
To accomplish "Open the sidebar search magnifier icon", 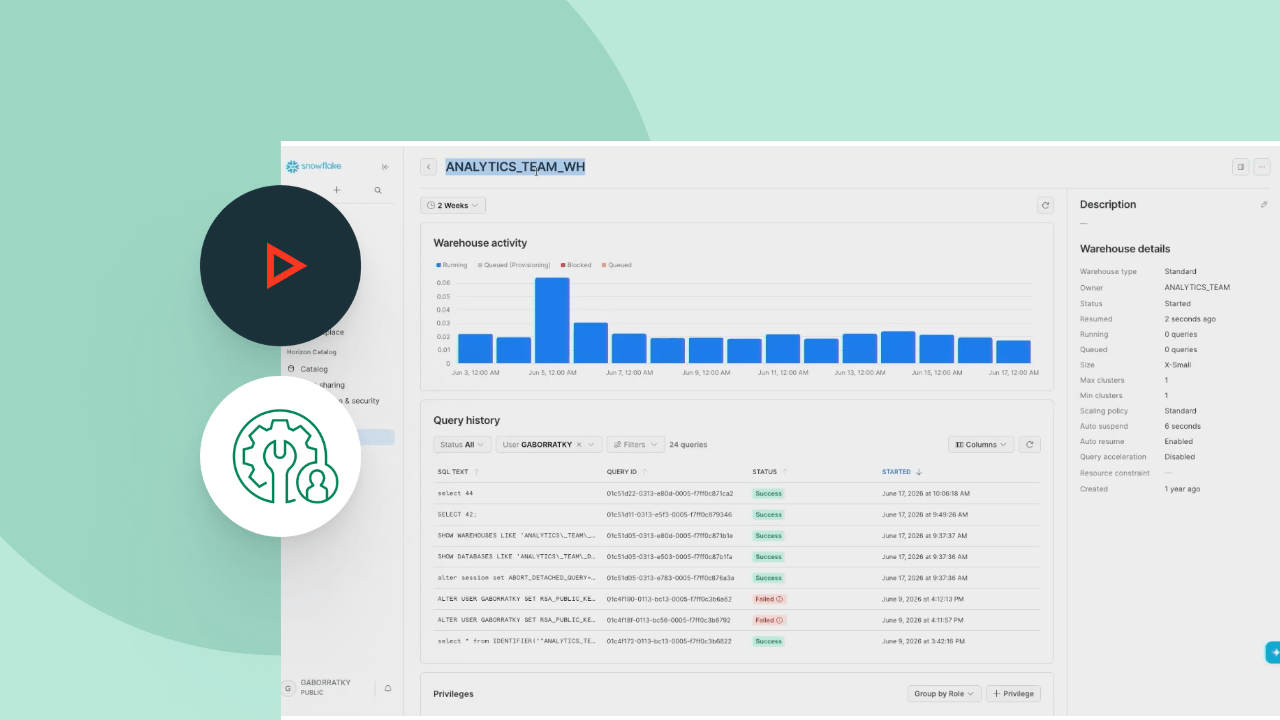I will (378, 190).
